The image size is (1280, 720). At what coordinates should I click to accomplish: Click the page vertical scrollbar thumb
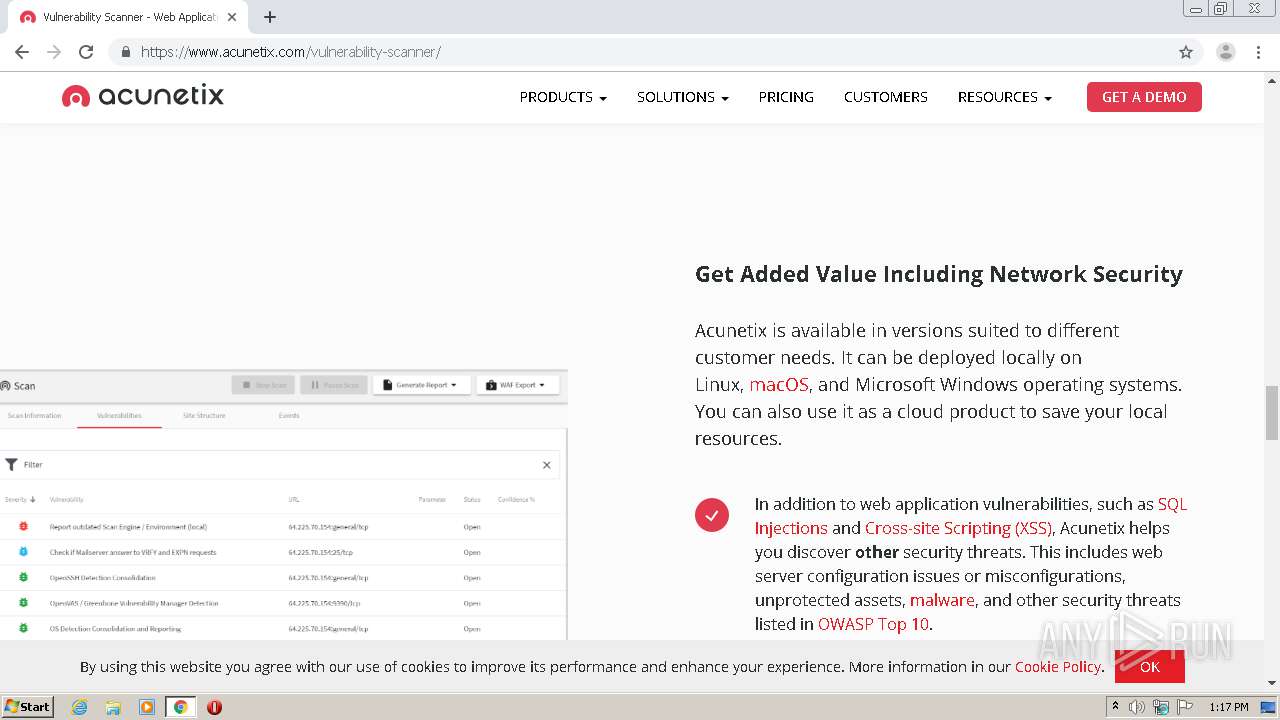pos(1272,412)
